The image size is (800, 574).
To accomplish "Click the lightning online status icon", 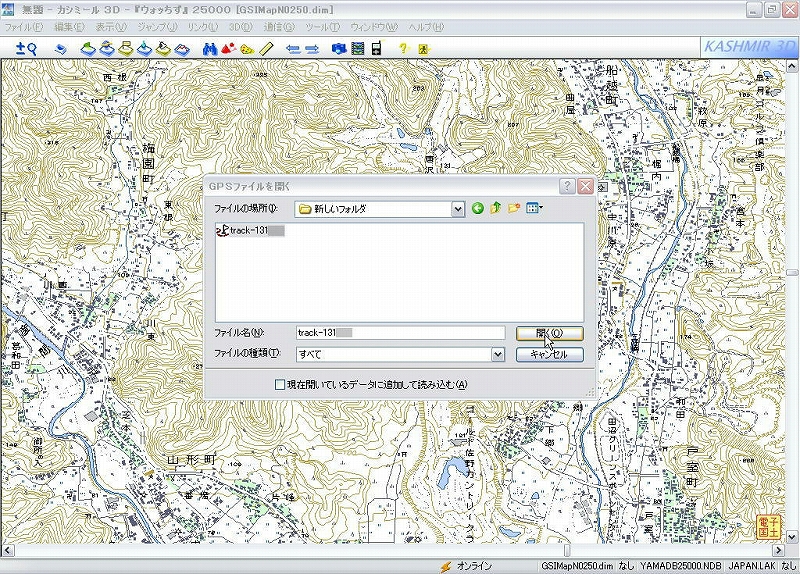I will [x=445, y=566].
